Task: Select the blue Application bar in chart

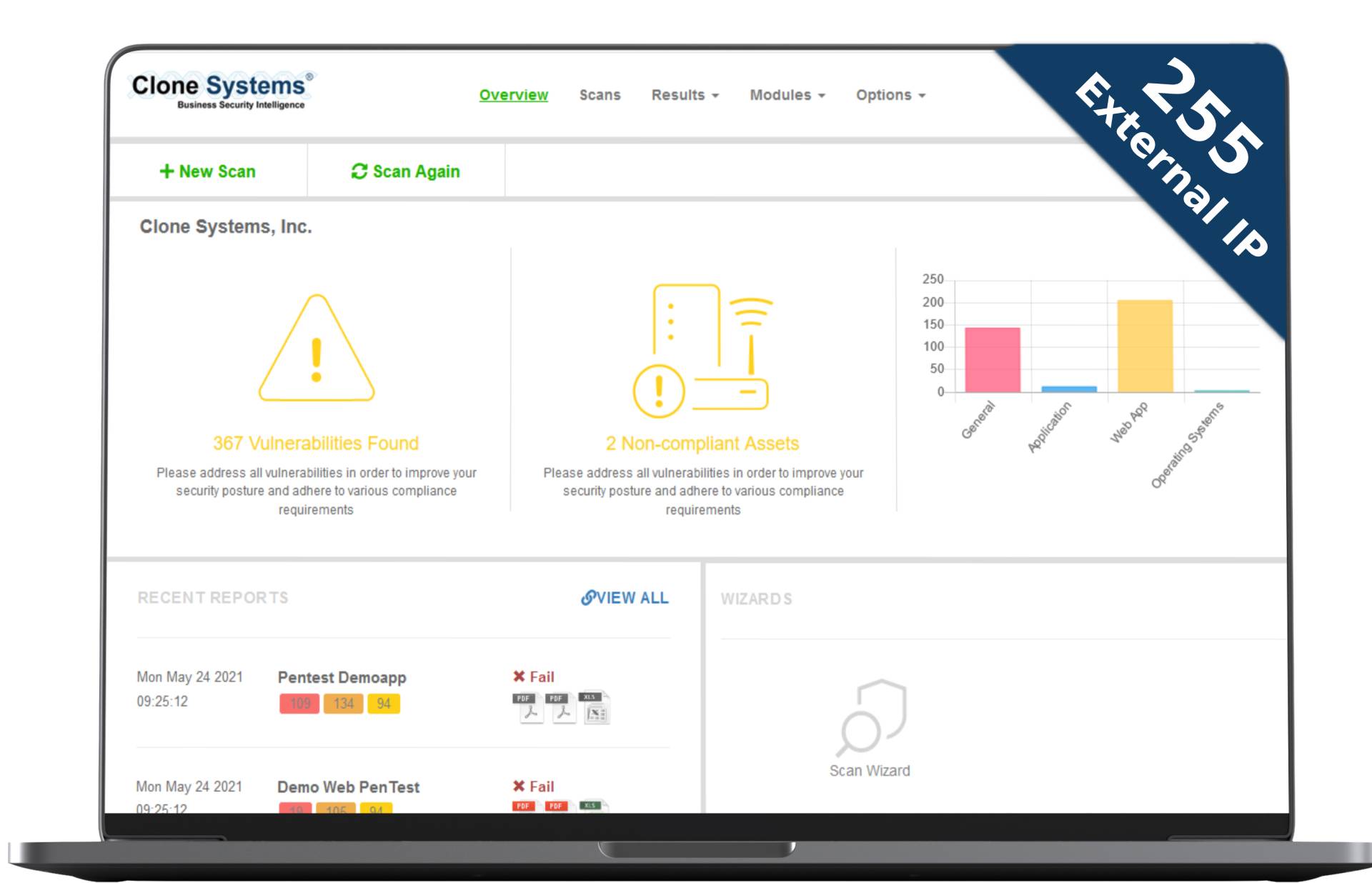Action: tap(1069, 389)
